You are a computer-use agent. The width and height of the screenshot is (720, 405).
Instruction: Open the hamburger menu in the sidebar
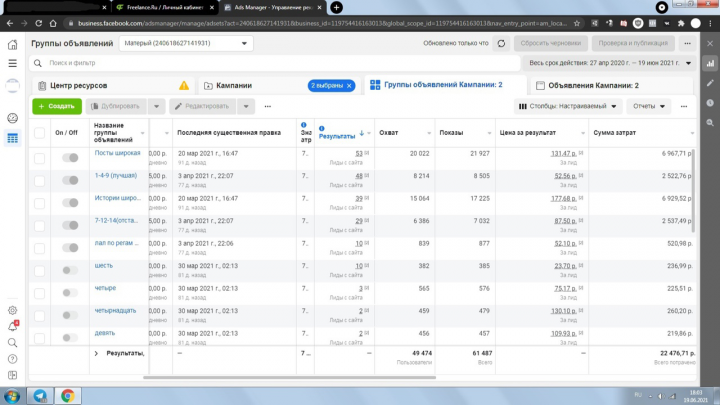click(12, 63)
